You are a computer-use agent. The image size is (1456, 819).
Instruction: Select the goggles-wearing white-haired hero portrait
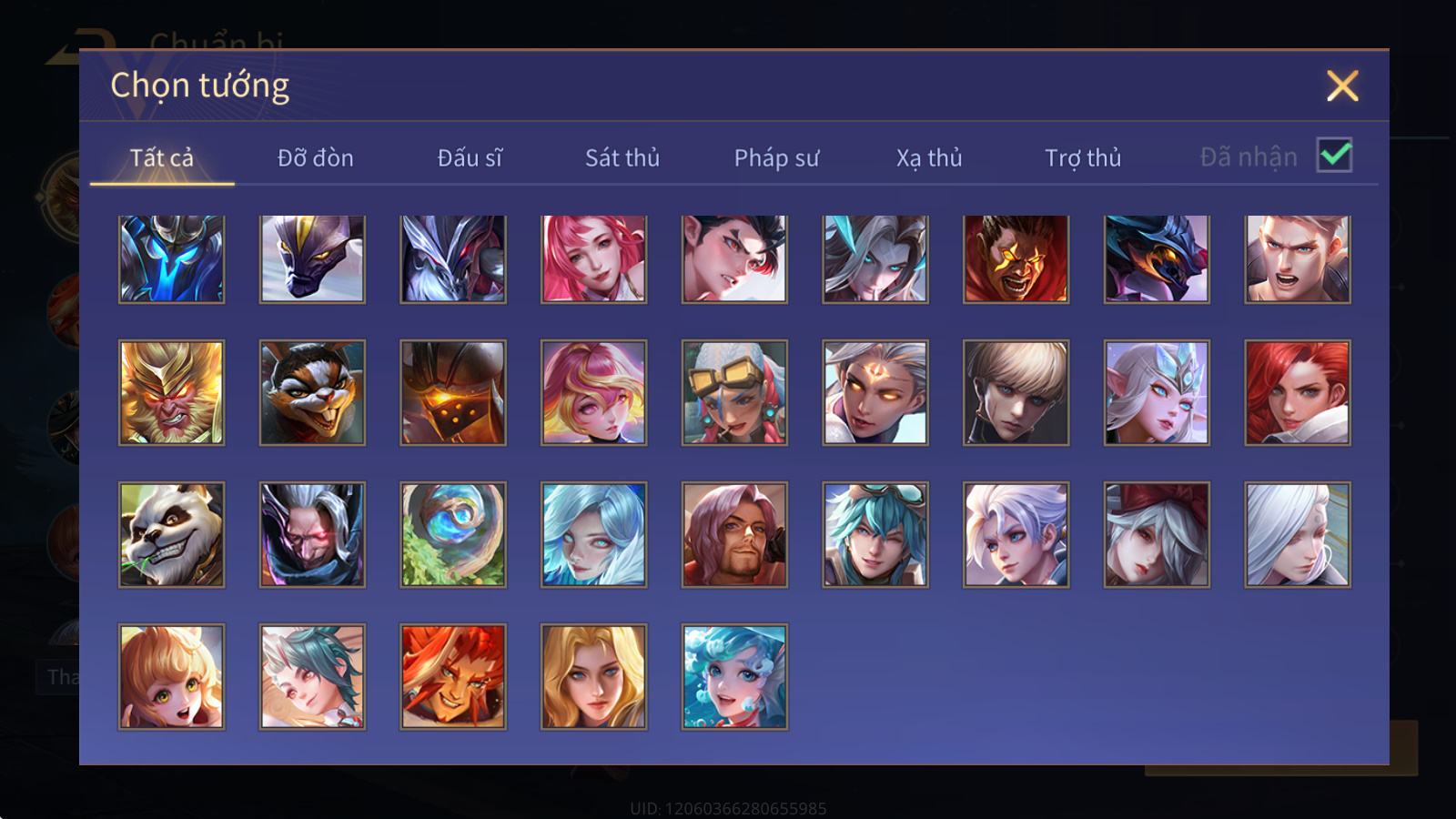(734, 392)
